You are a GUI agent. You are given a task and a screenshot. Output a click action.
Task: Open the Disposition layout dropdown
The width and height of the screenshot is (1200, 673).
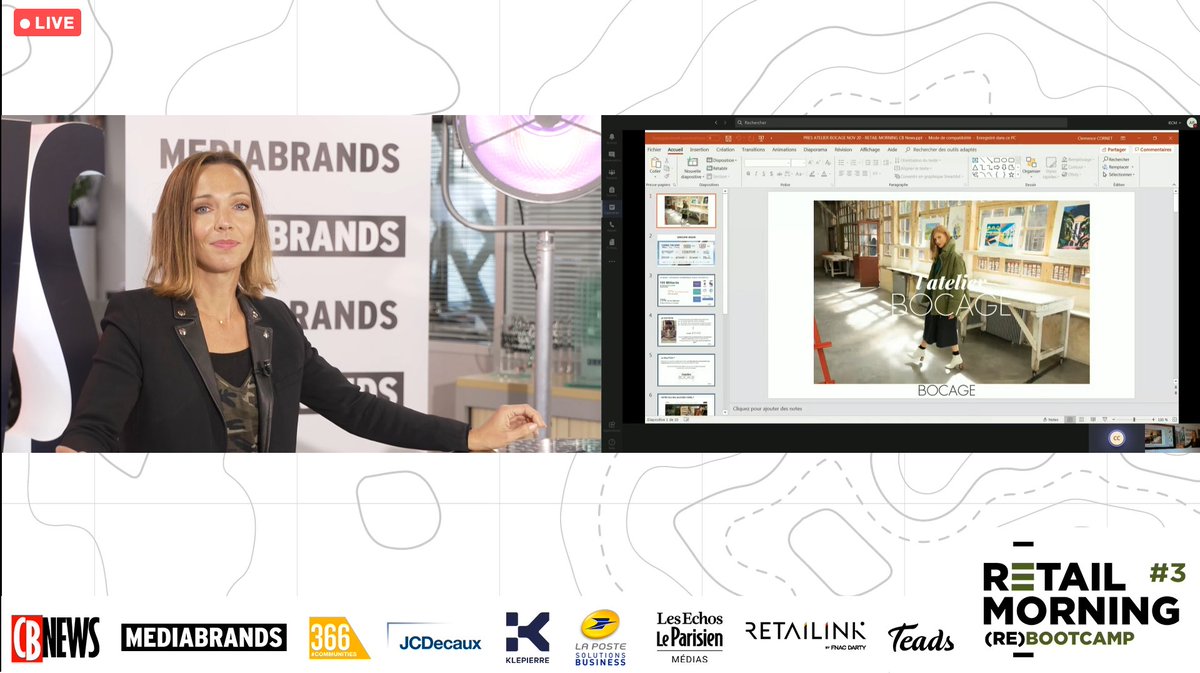[x=721, y=160]
